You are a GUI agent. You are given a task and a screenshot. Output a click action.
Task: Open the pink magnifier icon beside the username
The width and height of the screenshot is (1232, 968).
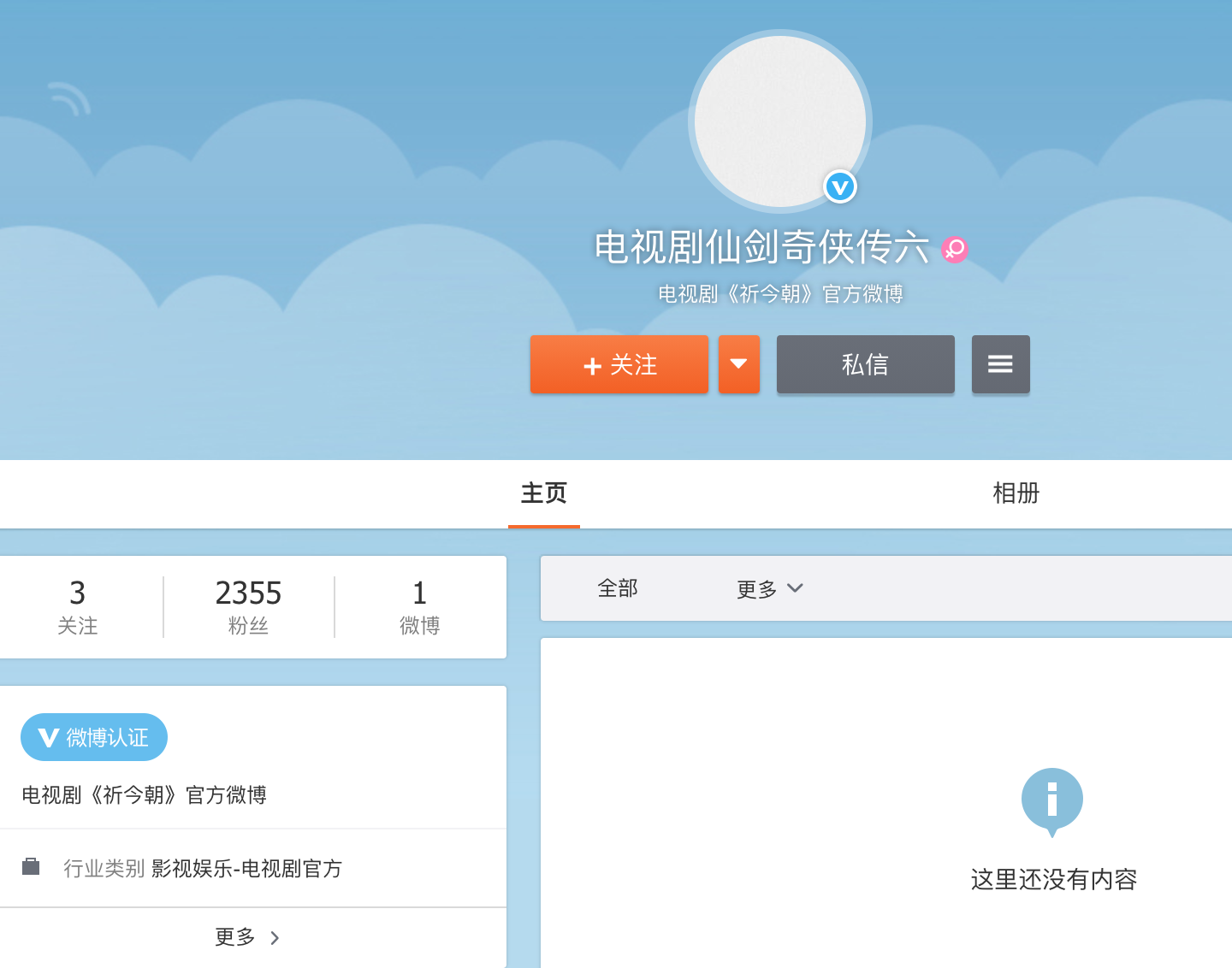point(955,250)
